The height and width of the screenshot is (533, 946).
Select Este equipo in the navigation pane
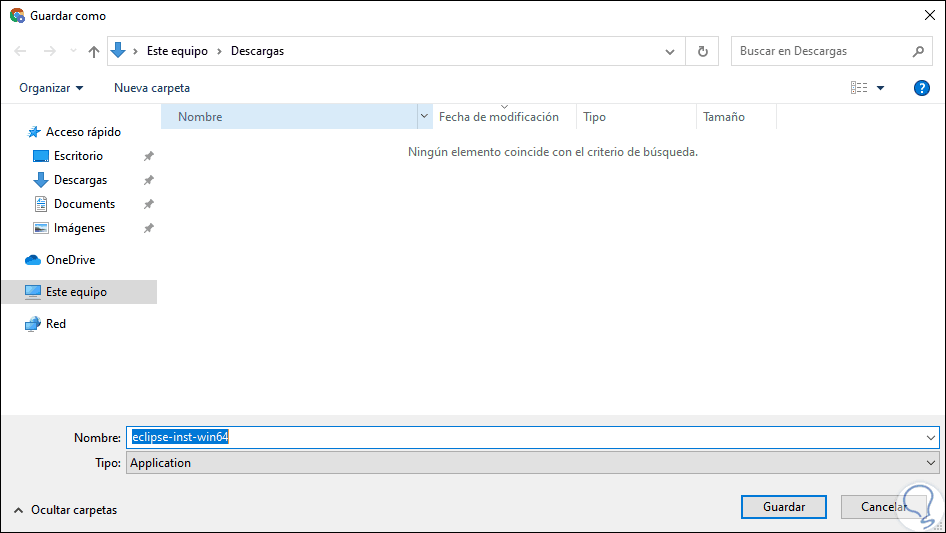[x=79, y=292]
